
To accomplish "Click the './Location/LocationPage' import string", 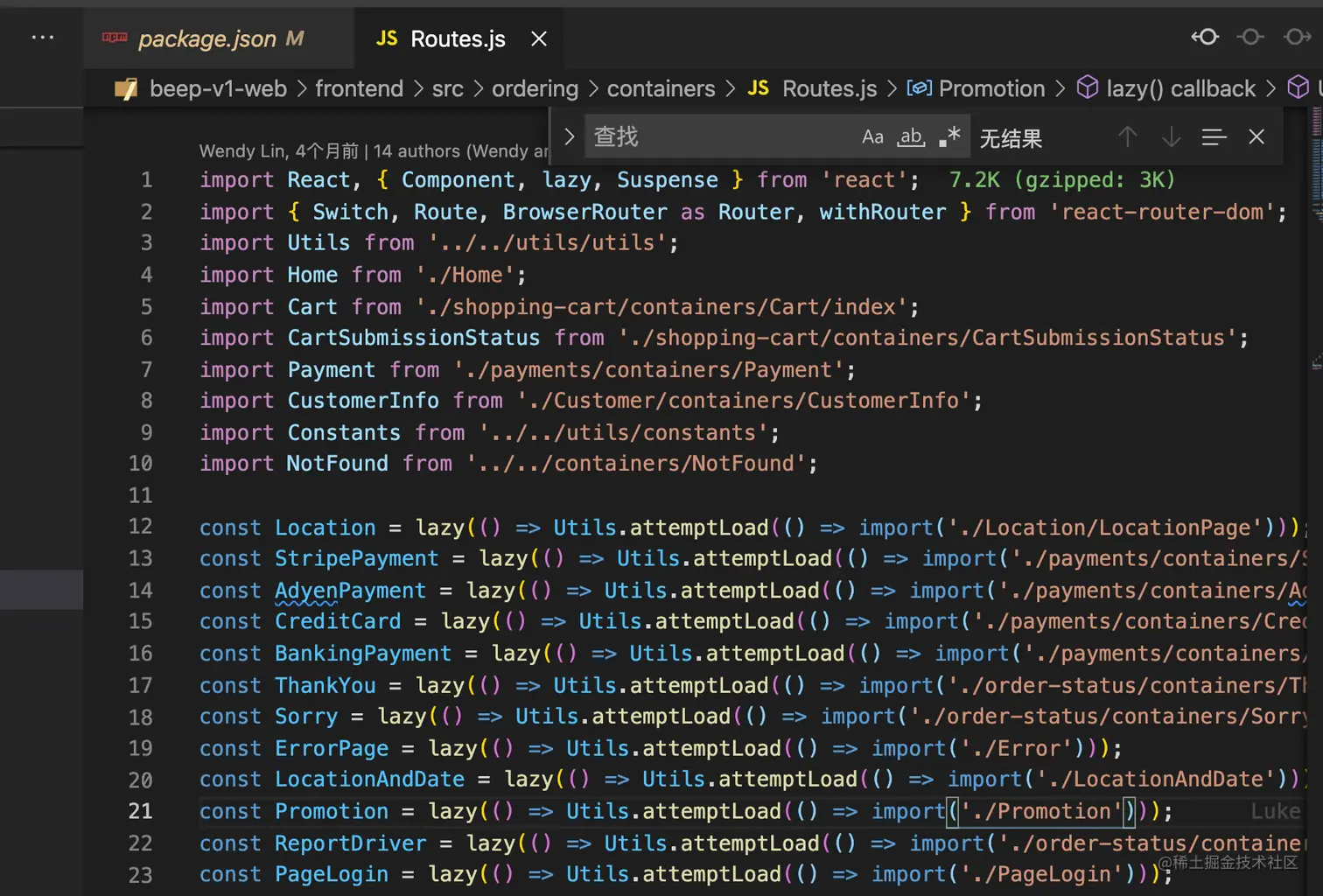I will pos(1105,528).
